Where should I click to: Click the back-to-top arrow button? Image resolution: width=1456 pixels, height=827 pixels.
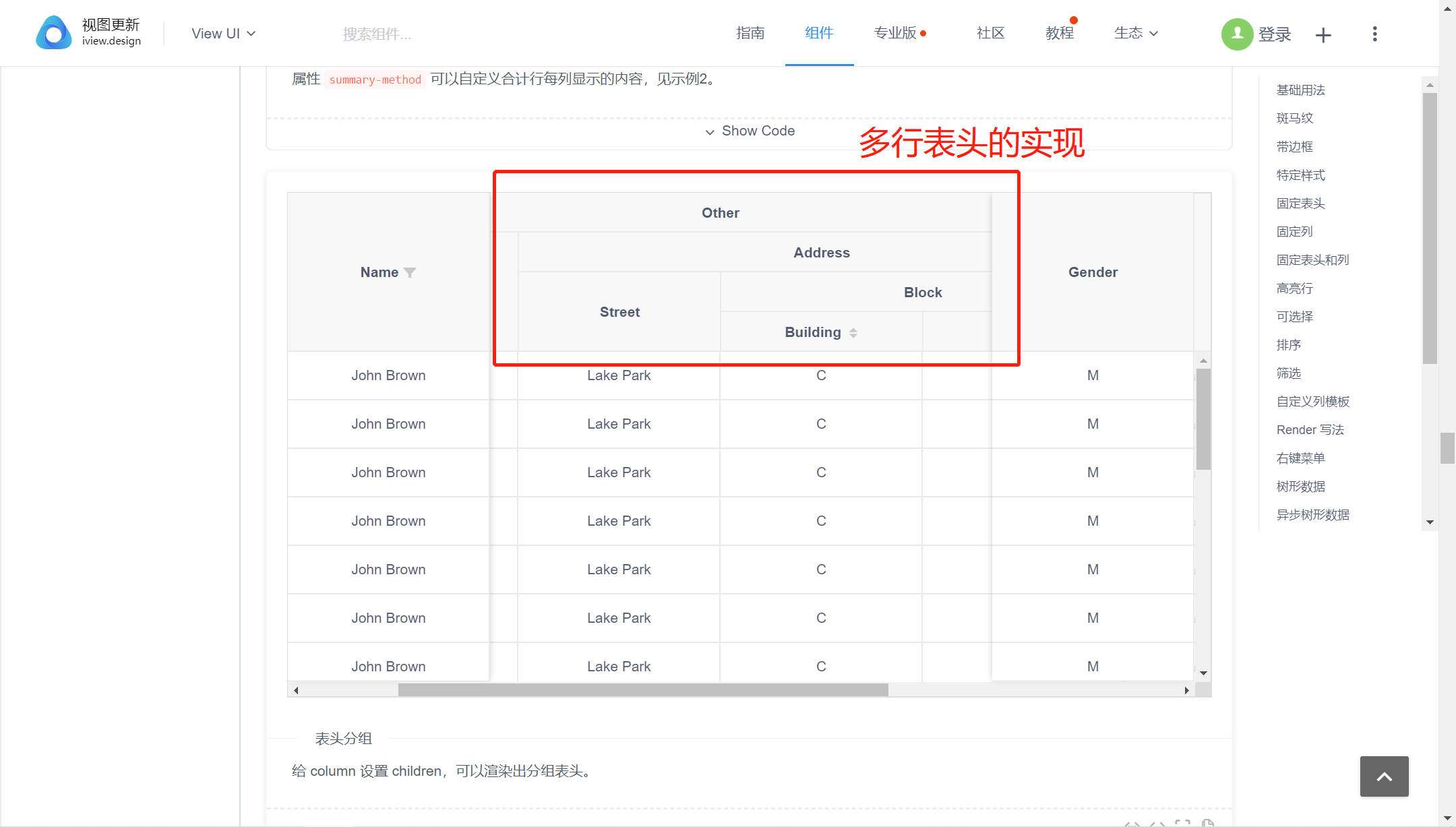1385,776
